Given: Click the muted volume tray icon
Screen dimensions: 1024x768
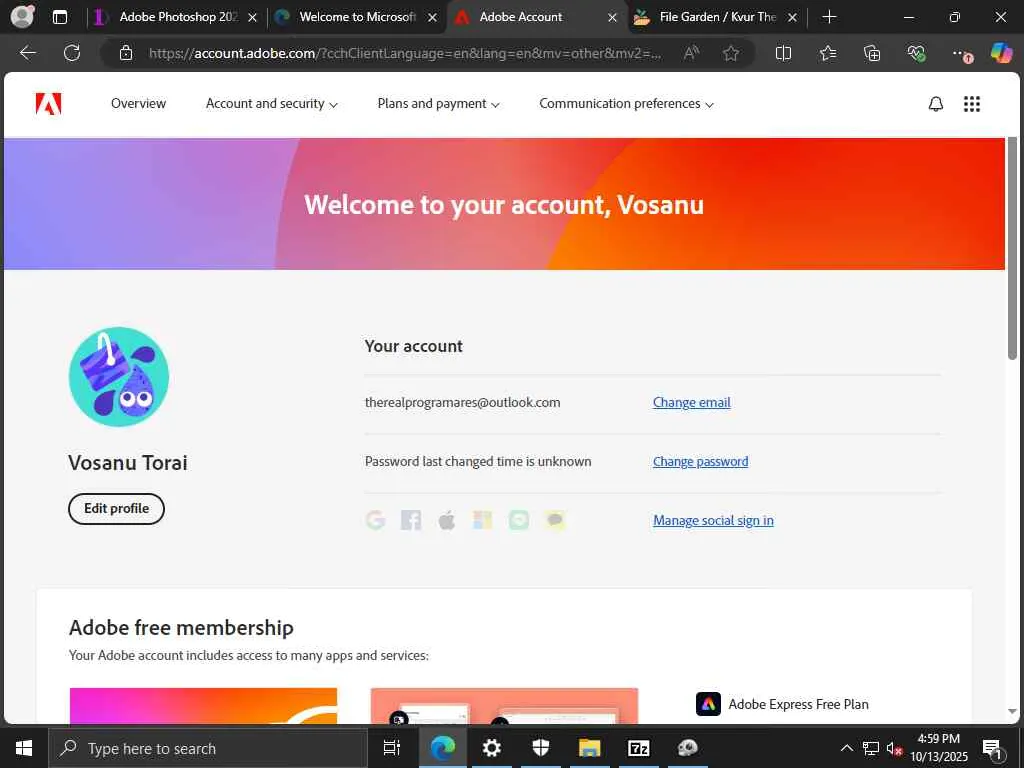Looking at the screenshot, I should coord(894,748).
